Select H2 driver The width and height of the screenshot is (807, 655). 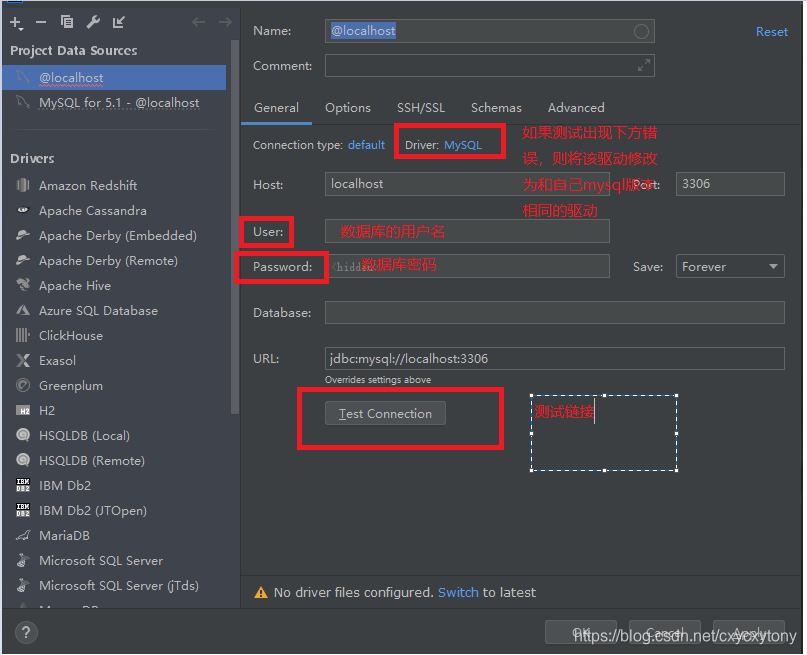pos(47,411)
